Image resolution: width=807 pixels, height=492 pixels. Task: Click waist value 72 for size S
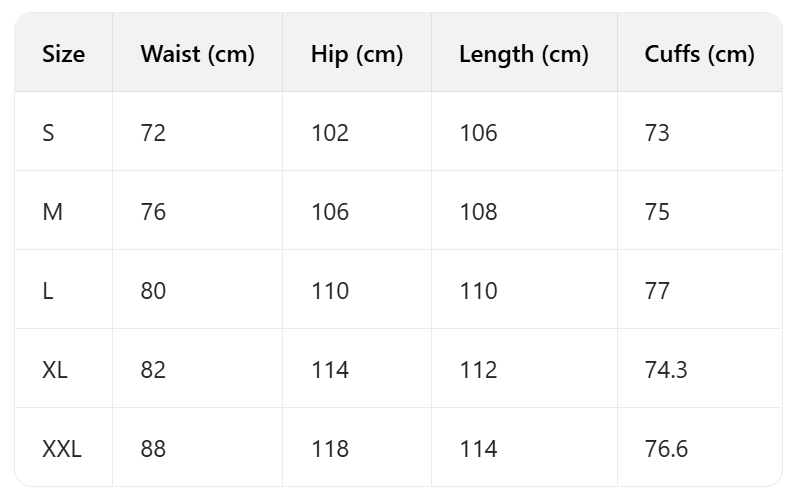point(153,133)
